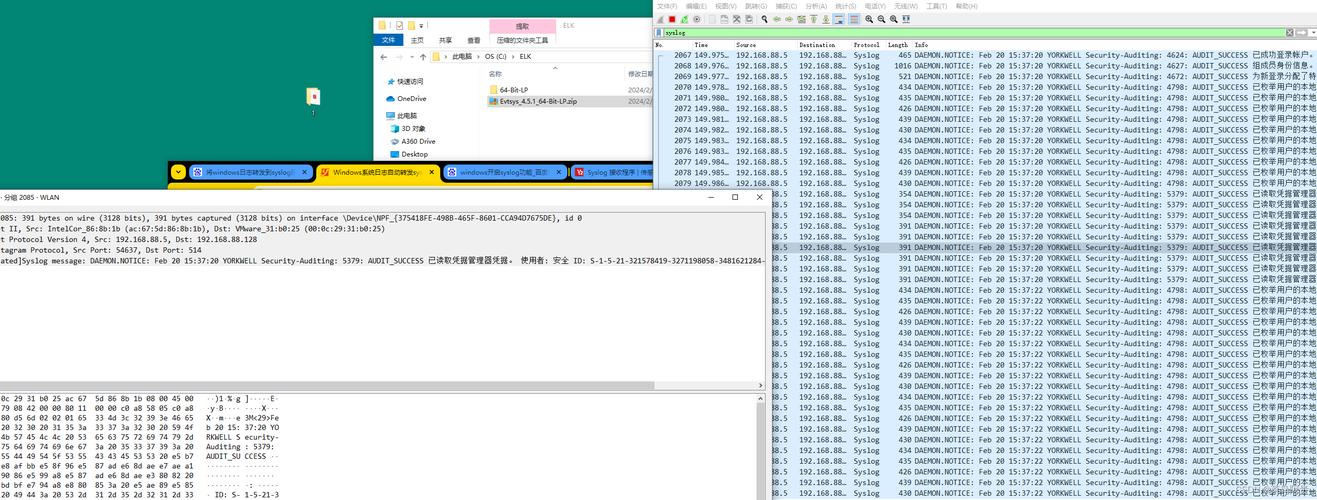Go to previous packet arrow in Wireshark
The image size is (1317, 500).
[x=776, y=19]
